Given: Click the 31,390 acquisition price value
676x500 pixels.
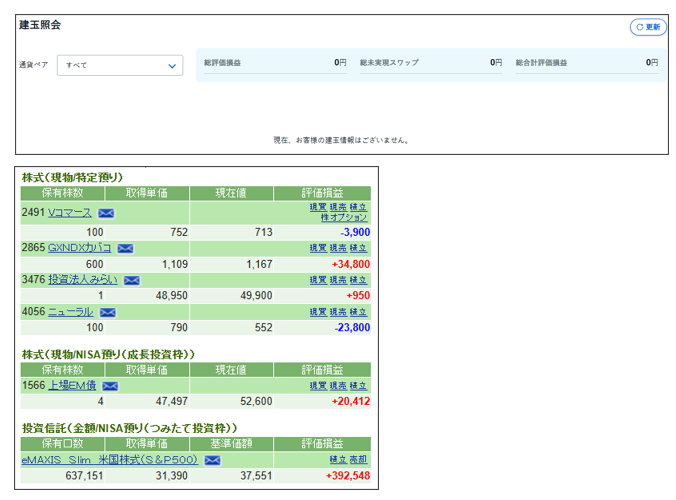Looking at the screenshot, I should [172, 476].
